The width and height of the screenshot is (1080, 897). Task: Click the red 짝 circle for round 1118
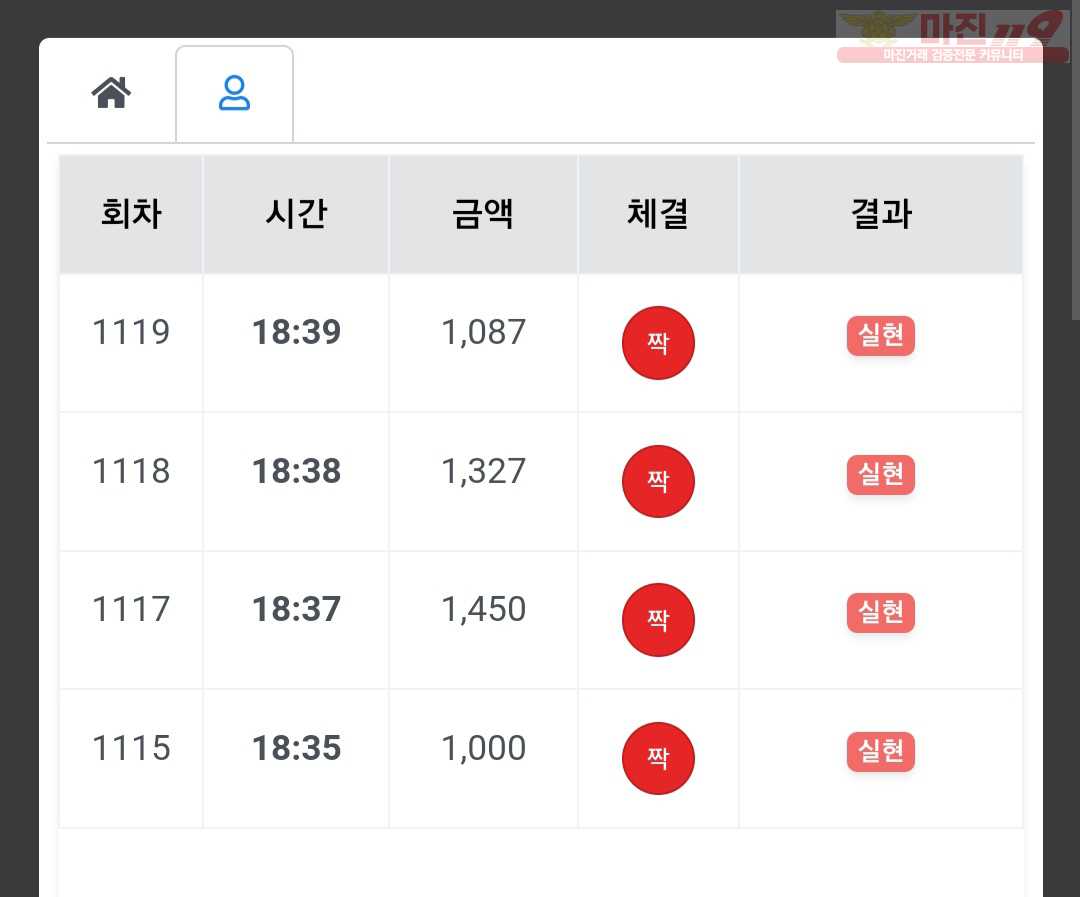tap(658, 481)
